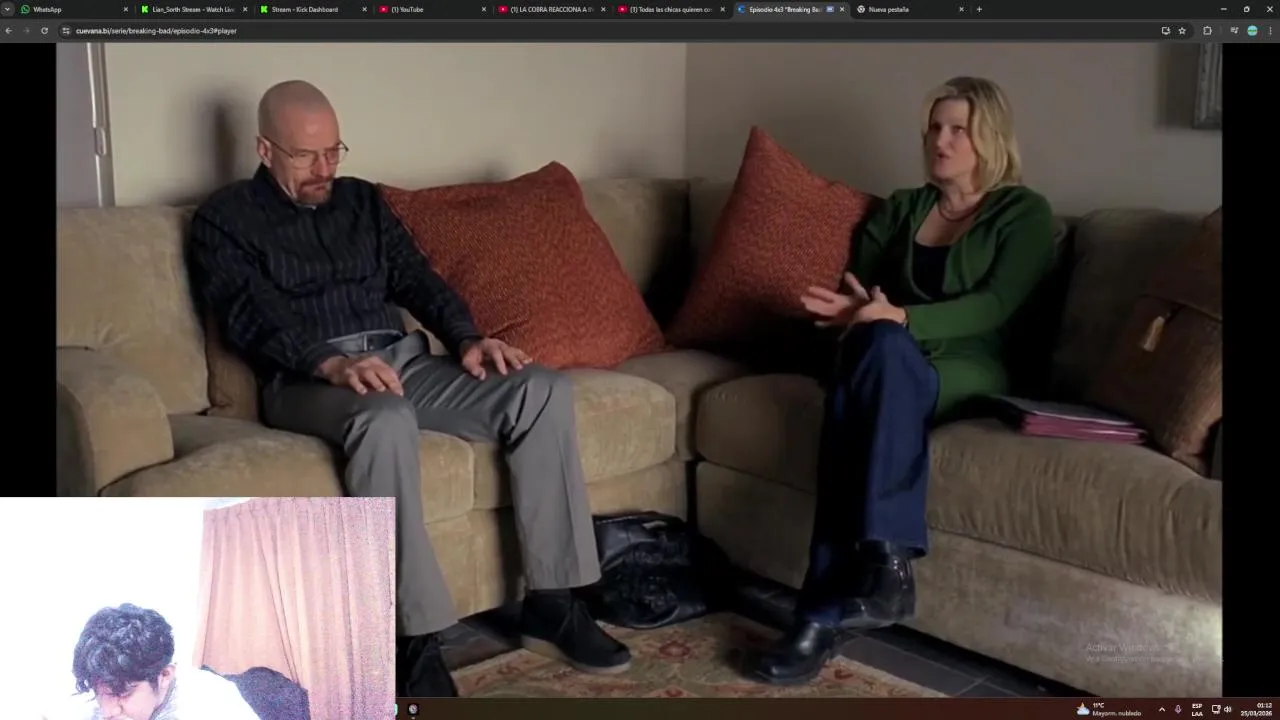View site information icon in address bar
This screenshot has height=720, width=1280.
tap(66, 31)
